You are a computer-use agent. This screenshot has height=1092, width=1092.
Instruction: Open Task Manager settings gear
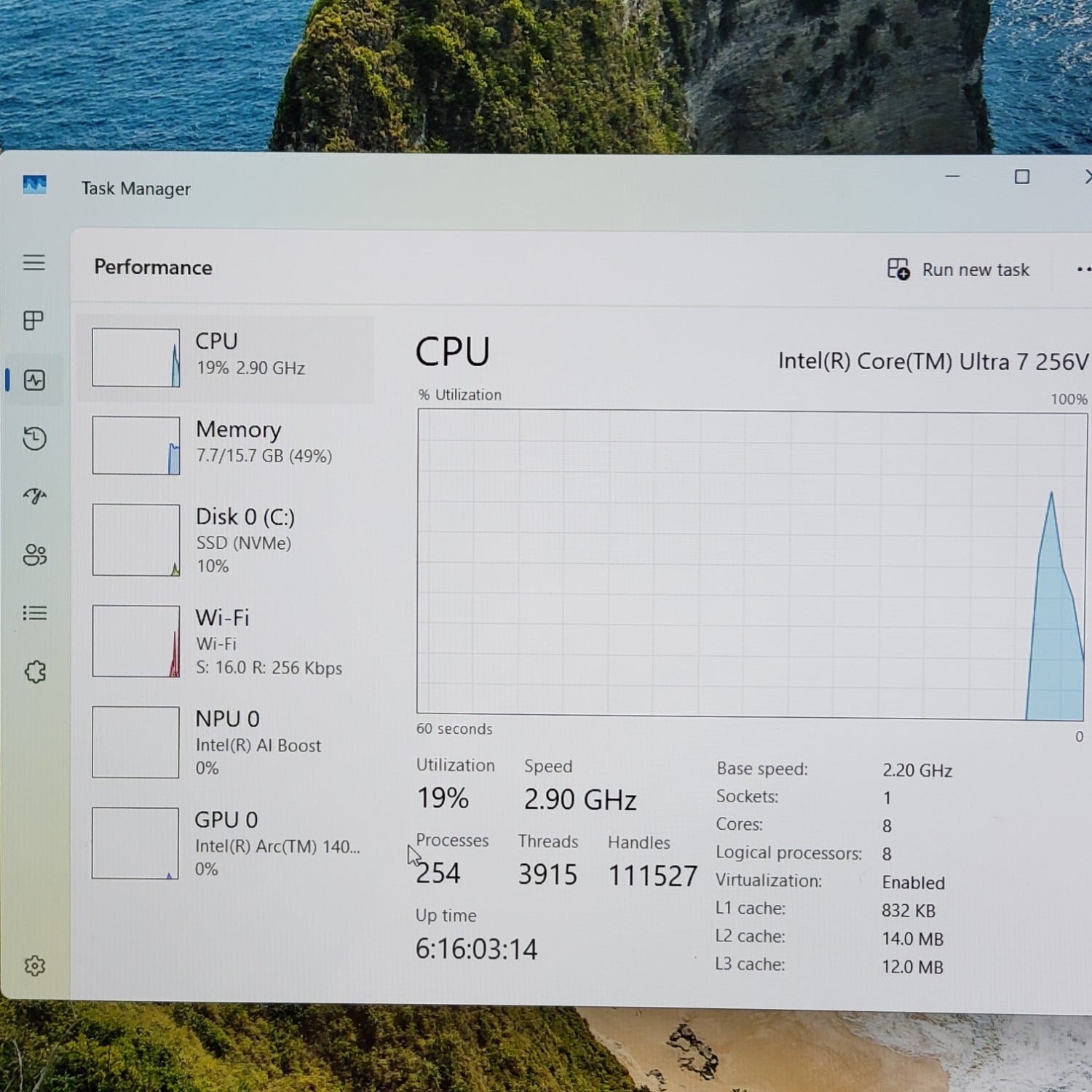click(34, 966)
